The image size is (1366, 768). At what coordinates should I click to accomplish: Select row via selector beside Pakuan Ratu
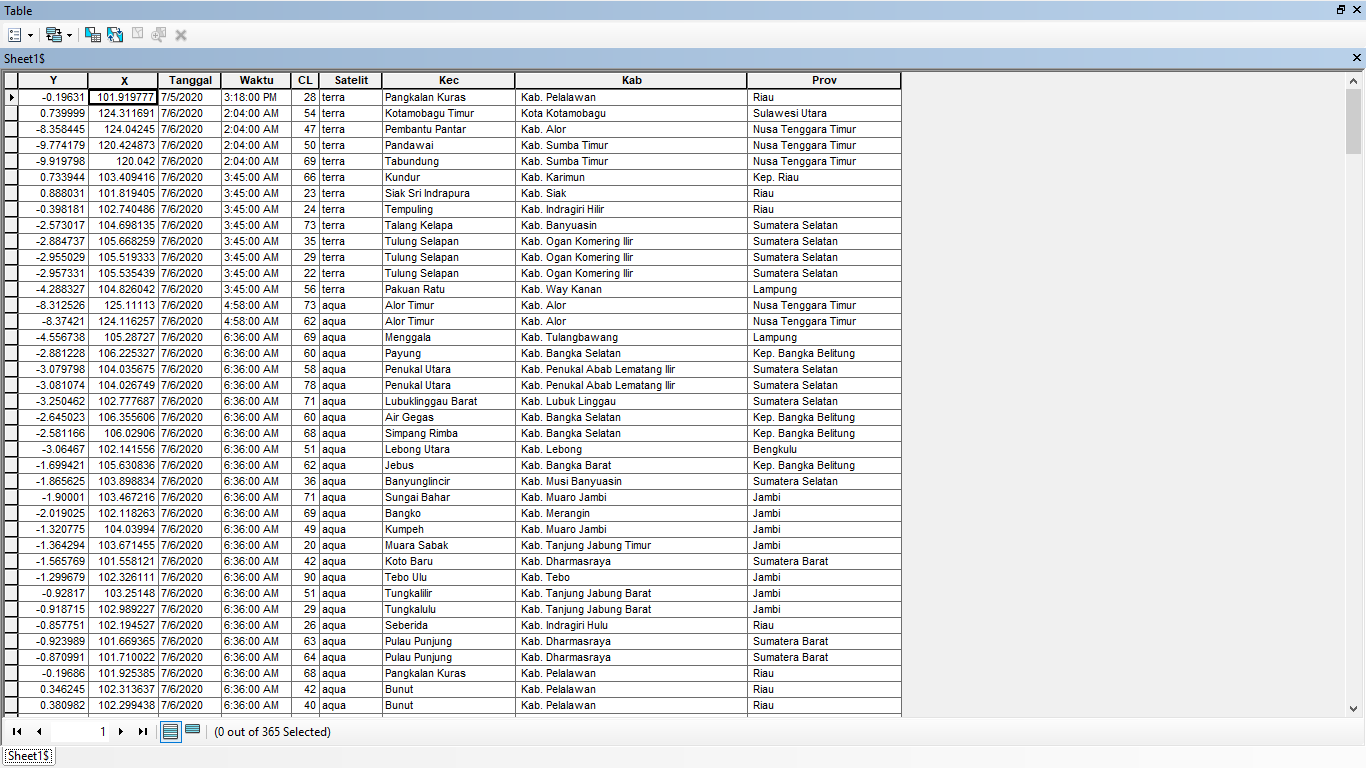pos(11,289)
